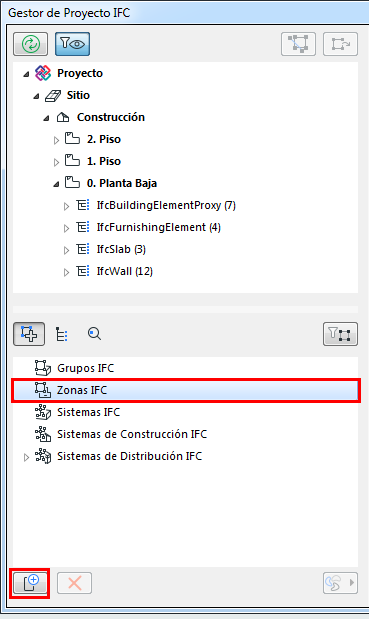
Task: Open the bottom-right IFC link arrow button
Action: pos(340,583)
